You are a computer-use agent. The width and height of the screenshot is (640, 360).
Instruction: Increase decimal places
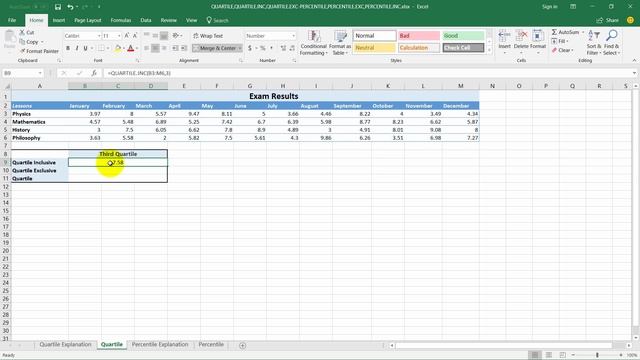click(x=283, y=48)
